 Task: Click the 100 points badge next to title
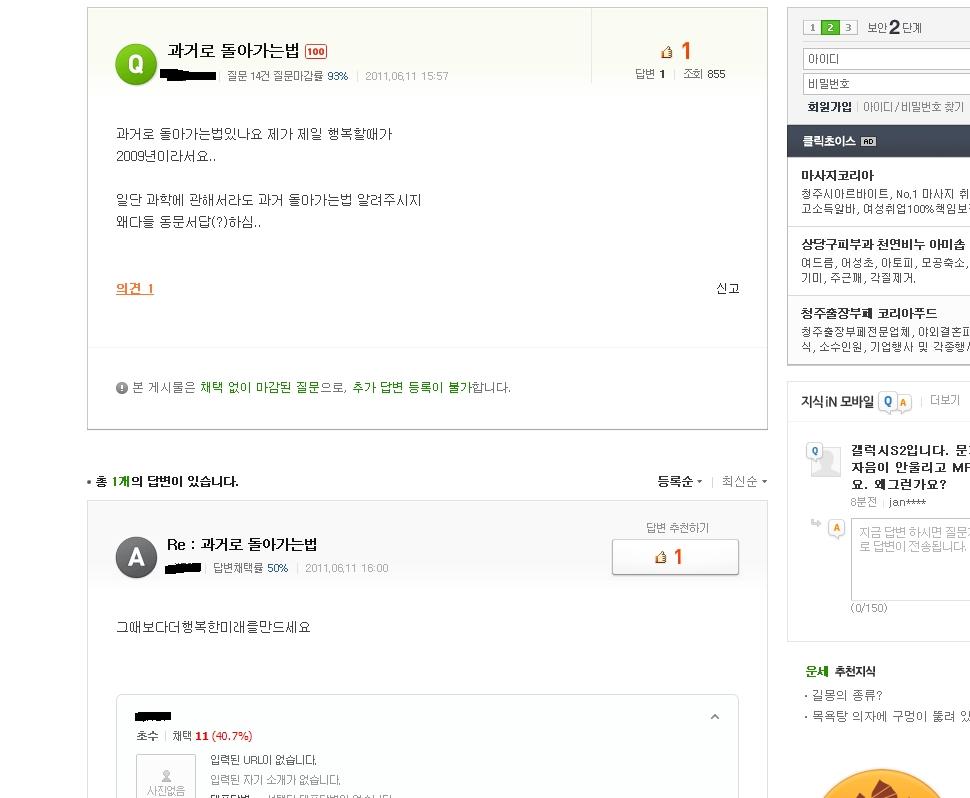click(x=316, y=51)
